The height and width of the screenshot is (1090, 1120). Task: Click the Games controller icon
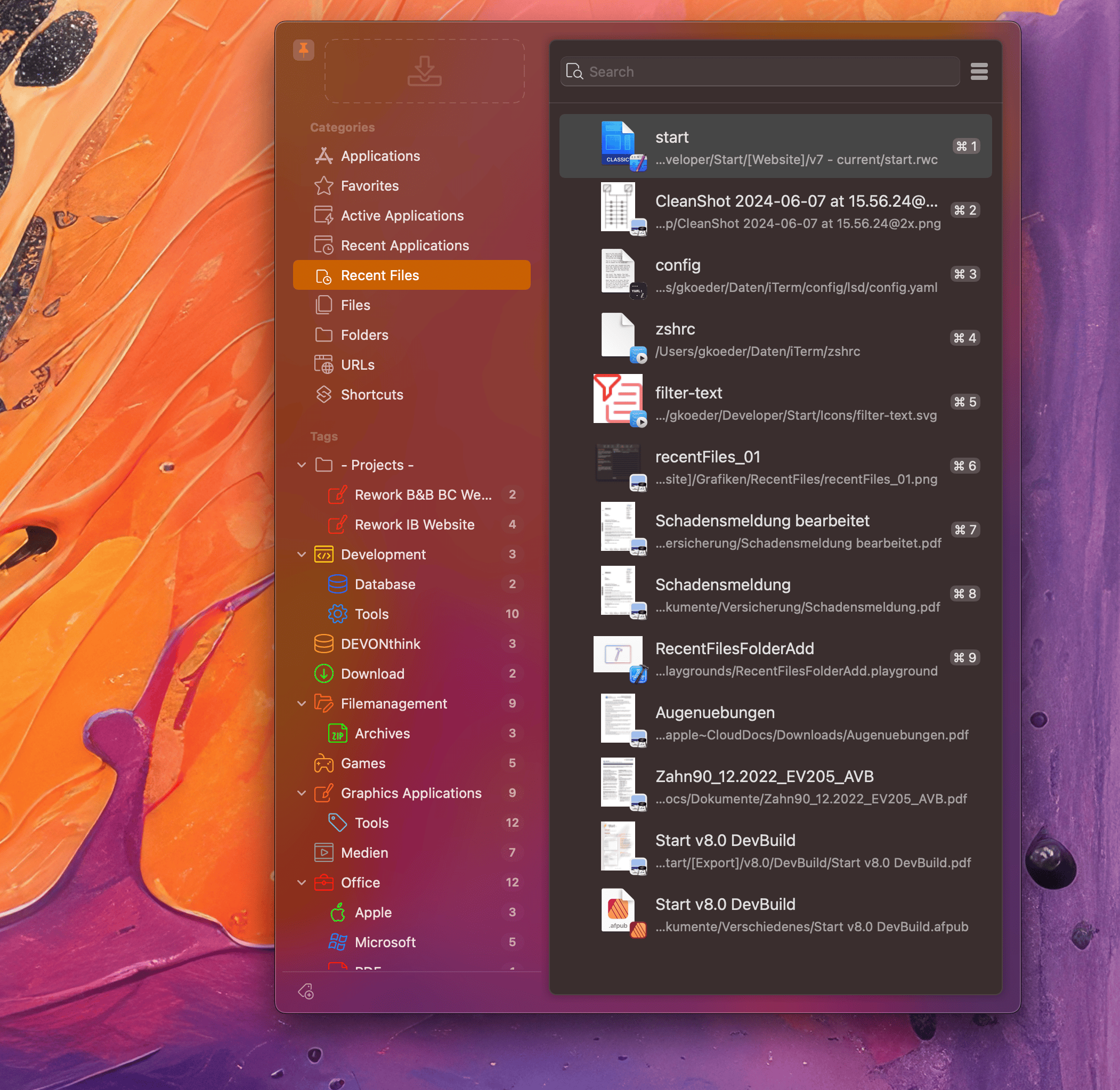point(323,763)
